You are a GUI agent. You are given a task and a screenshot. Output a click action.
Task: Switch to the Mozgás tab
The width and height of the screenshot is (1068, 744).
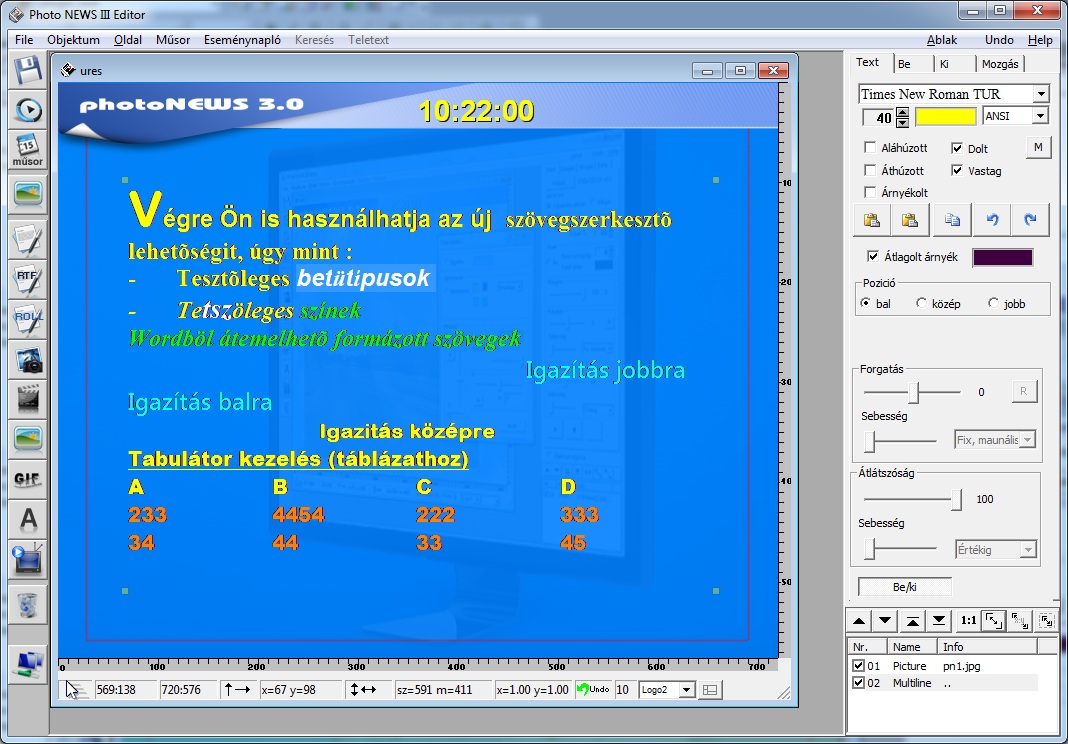click(x=999, y=64)
